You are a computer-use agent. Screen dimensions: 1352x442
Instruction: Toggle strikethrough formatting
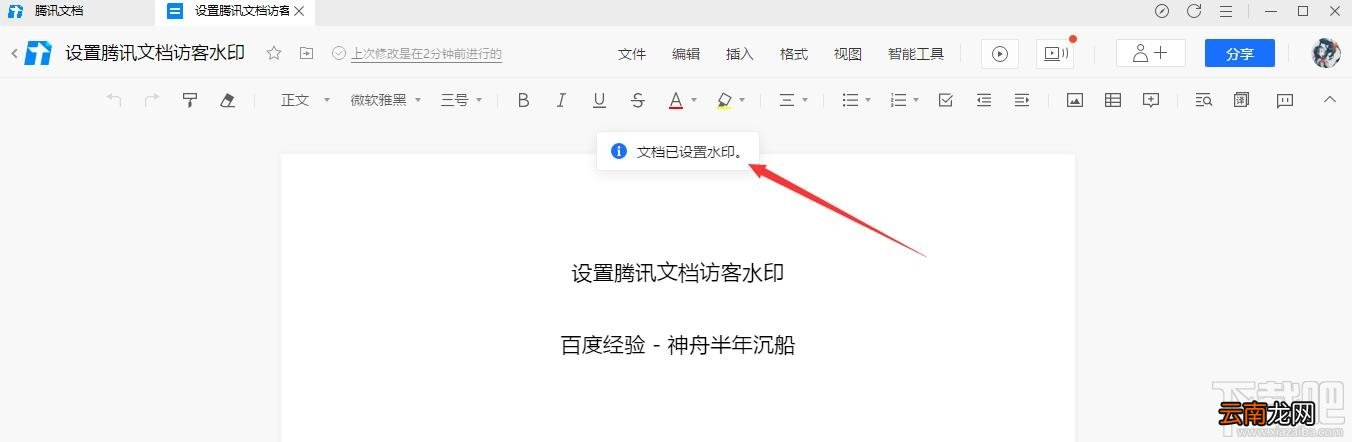tap(638, 100)
